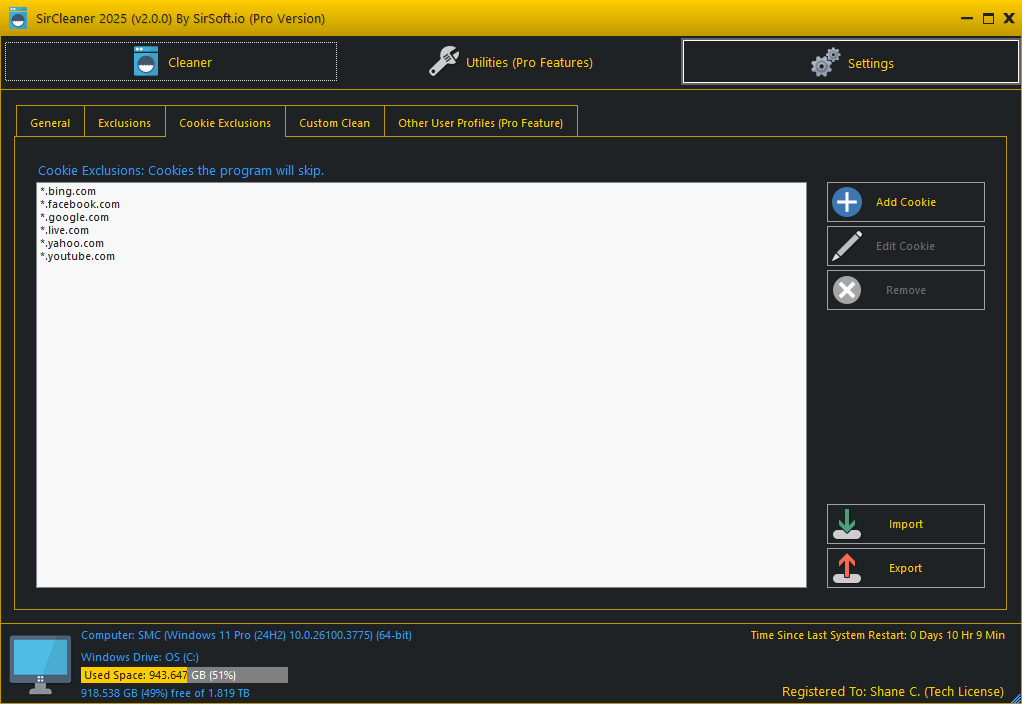Minimize the SirCleaner window
This screenshot has height=704, width=1022.
coord(967,18)
